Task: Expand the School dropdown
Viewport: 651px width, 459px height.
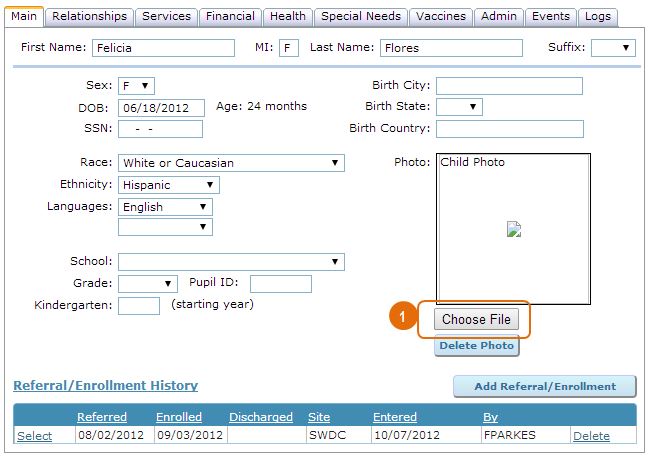Action: (x=231, y=262)
